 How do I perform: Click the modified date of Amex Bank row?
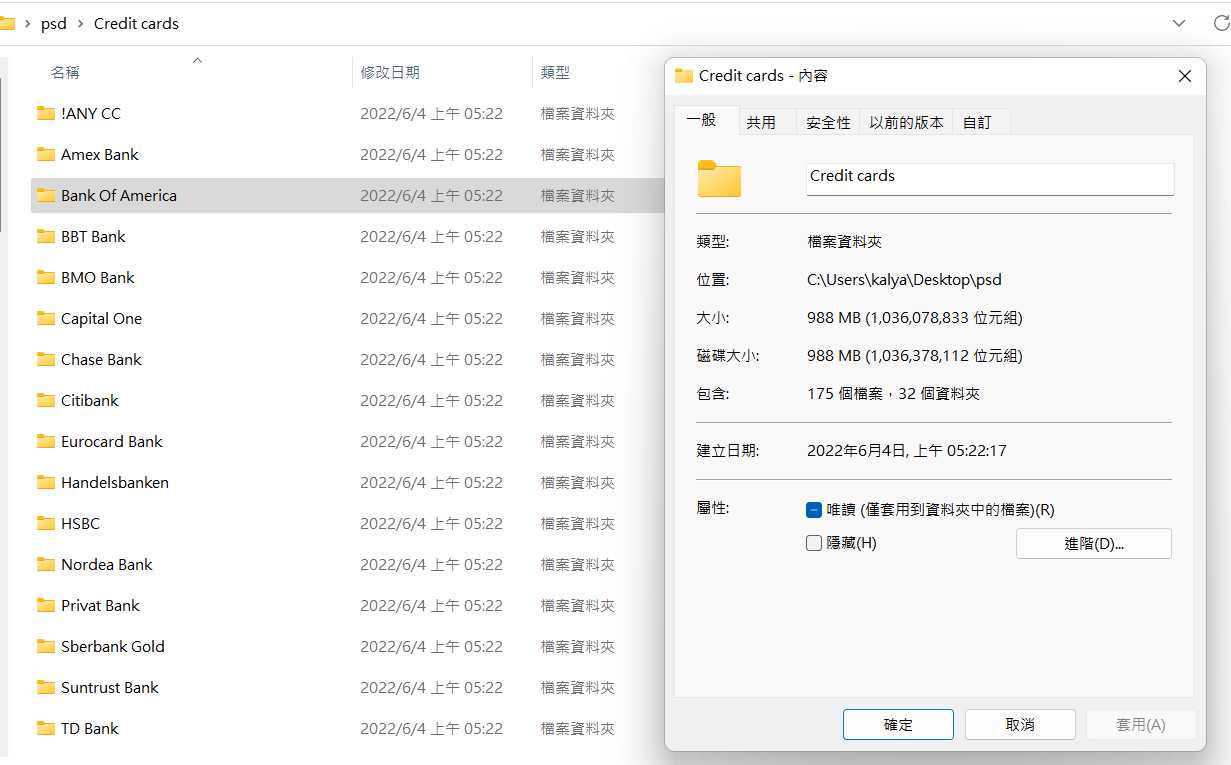pos(431,154)
